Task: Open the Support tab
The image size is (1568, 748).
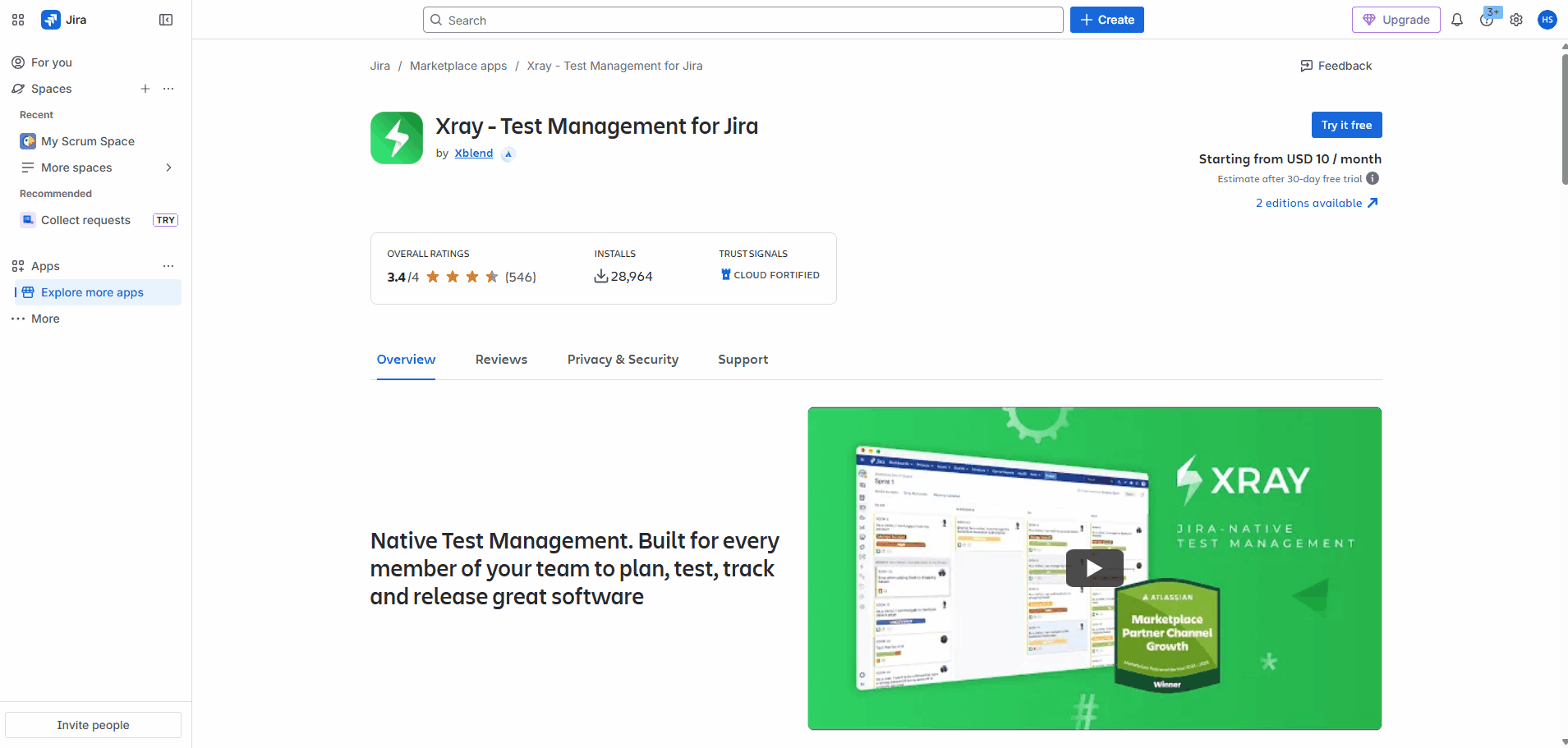Action: coord(743,360)
